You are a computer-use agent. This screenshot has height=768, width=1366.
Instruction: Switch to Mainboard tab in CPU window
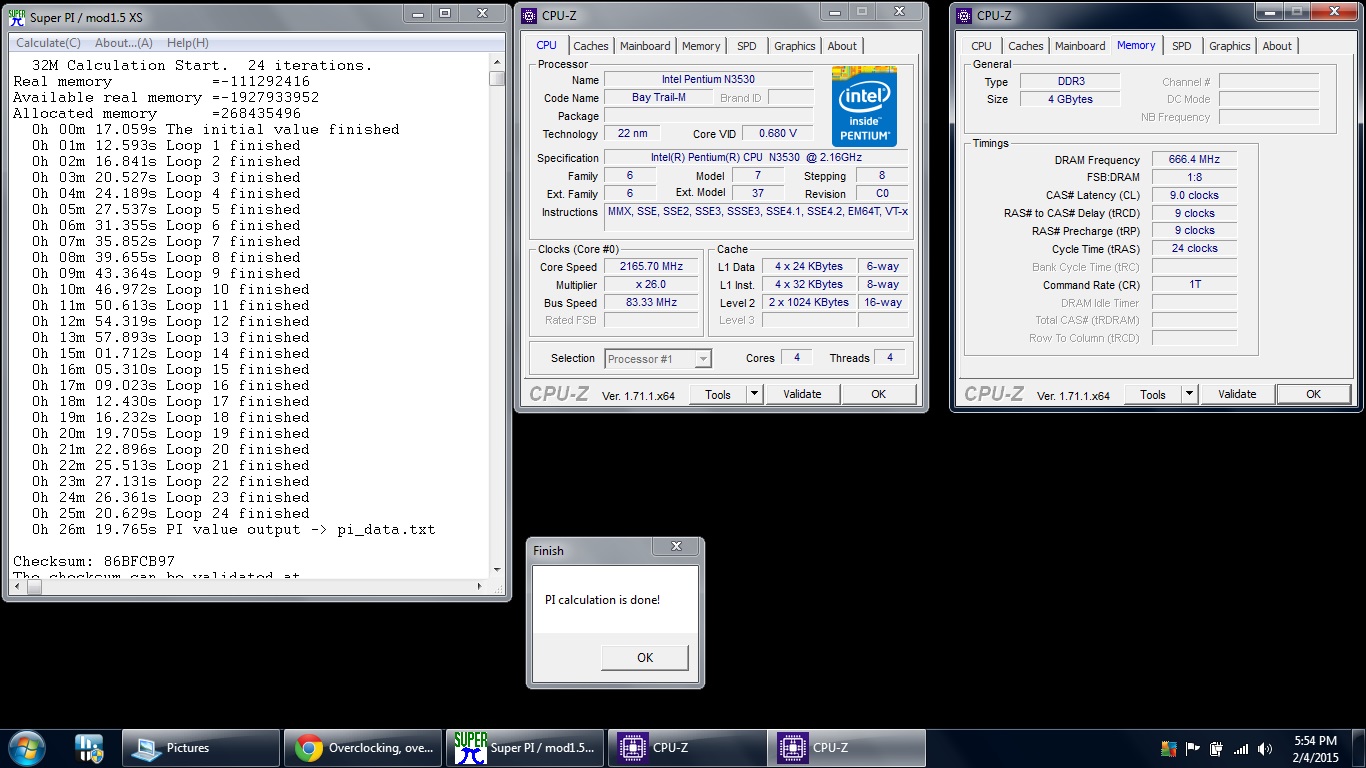tap(645, 46)
